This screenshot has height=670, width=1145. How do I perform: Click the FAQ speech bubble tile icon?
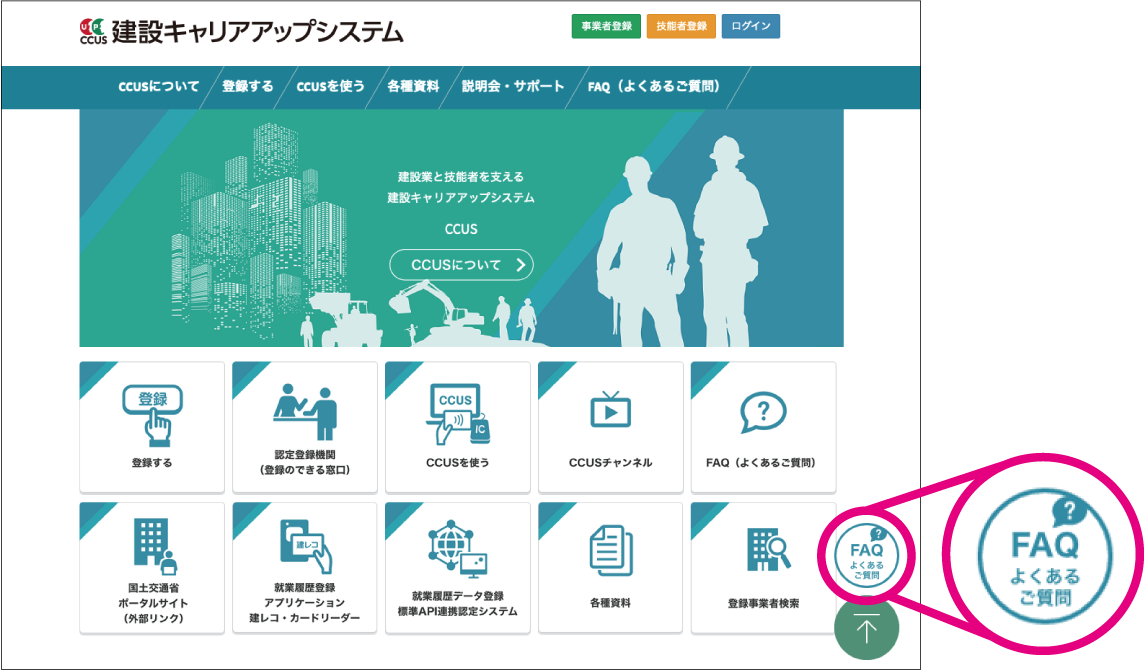[763, 412]
